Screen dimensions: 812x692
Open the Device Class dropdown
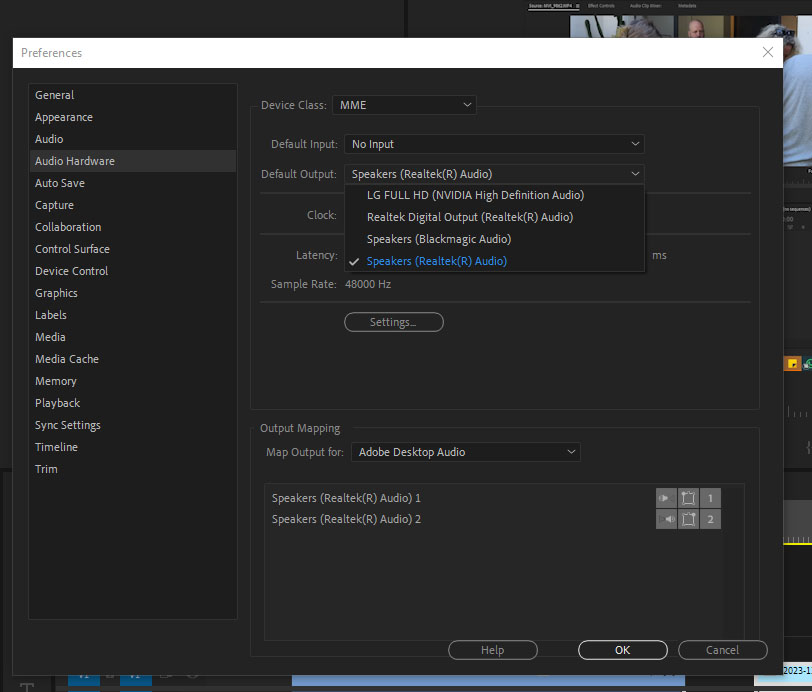[405, 105]
